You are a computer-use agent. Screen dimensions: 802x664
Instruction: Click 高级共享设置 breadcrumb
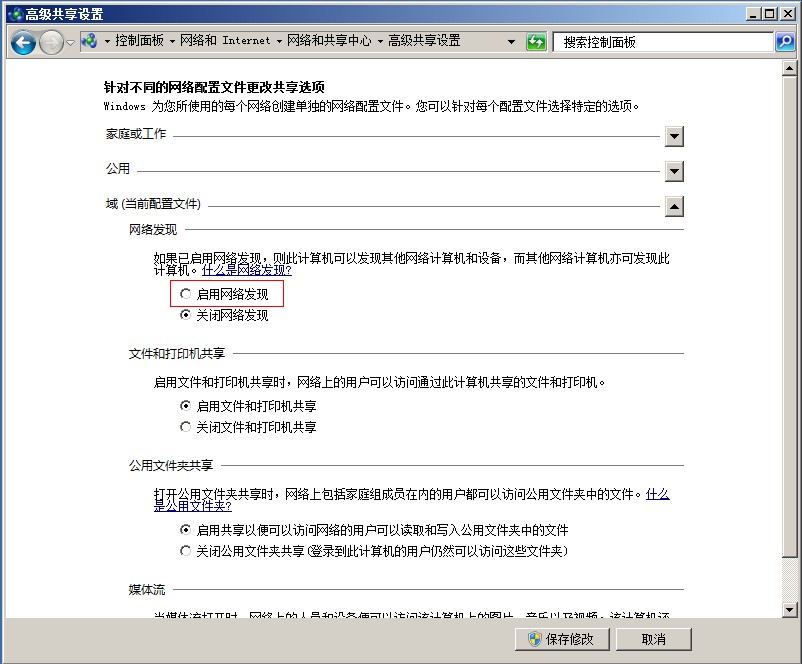[x=424, y=40]
